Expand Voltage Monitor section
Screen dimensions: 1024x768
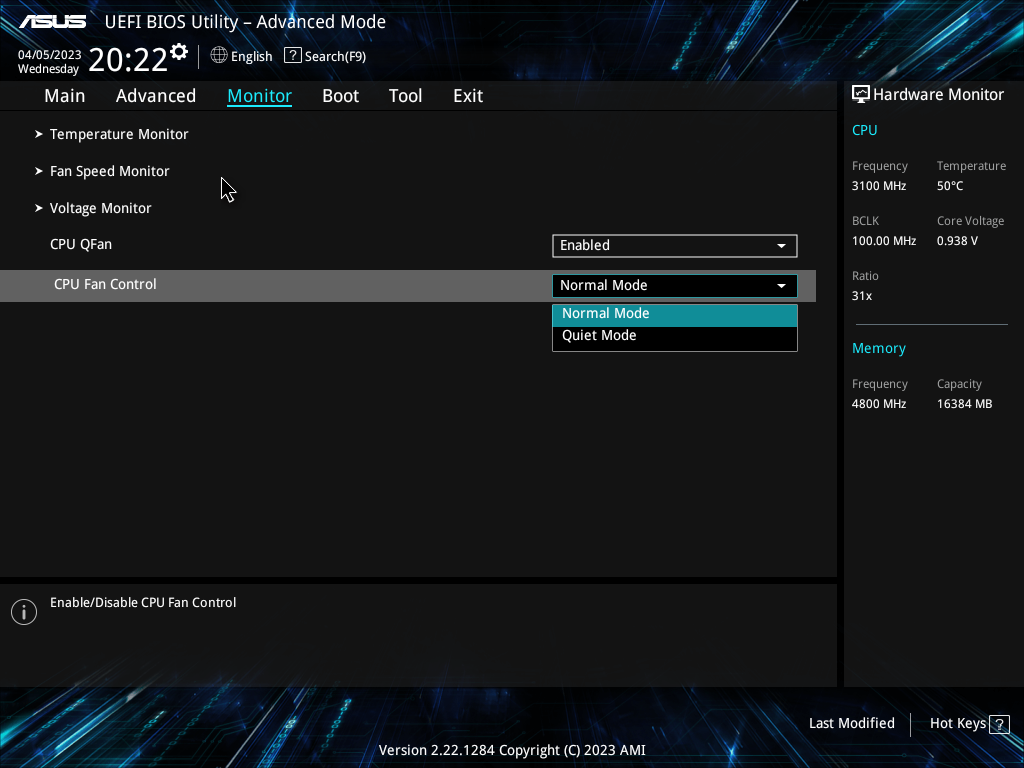point(101,208)
